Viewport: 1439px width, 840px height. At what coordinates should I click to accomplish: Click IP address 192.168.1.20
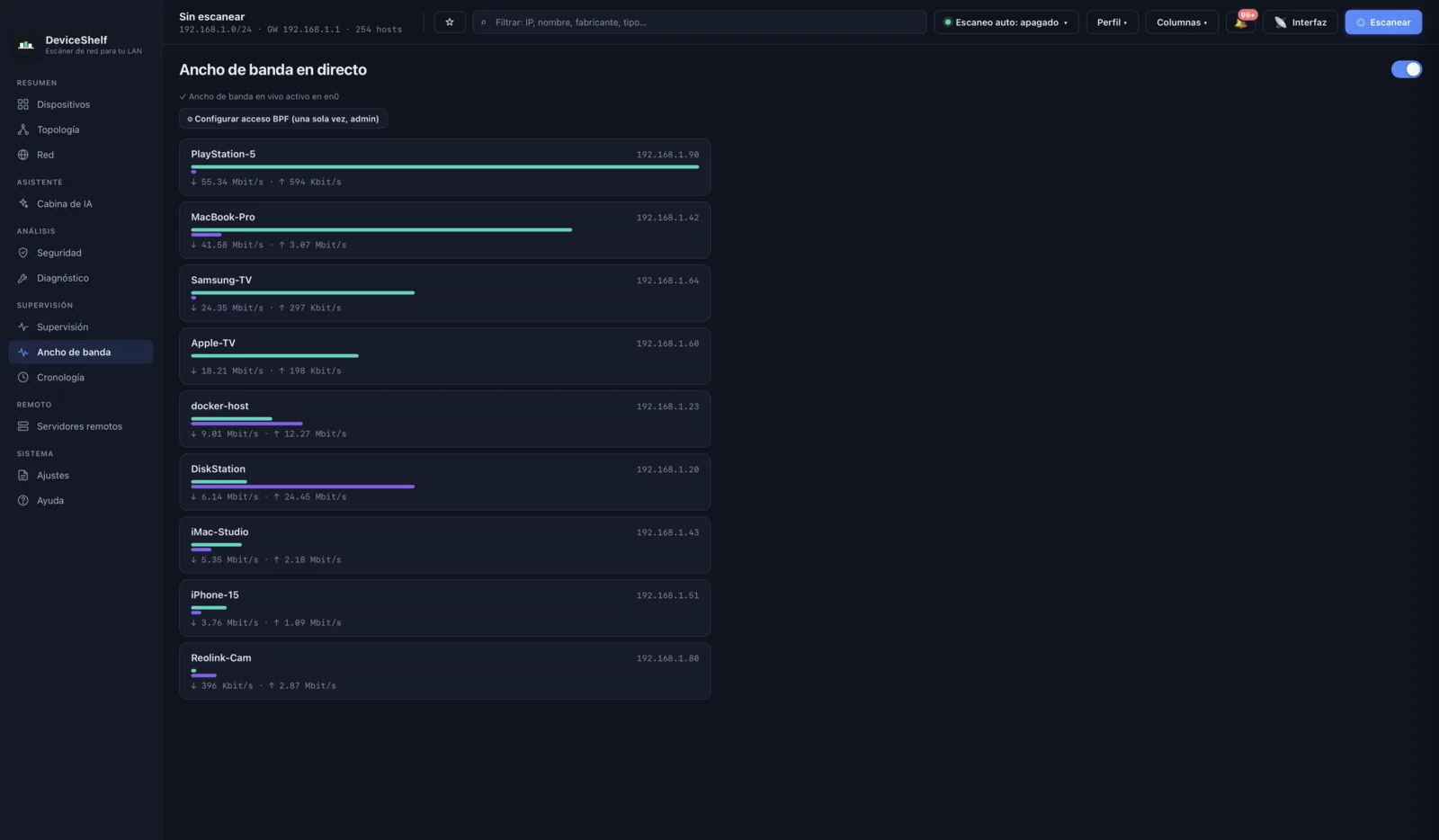(667, 469)
